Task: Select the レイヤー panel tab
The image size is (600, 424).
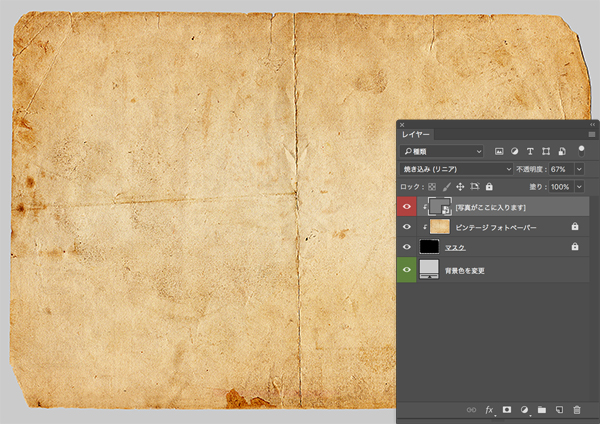Action: tap(417, 133)
